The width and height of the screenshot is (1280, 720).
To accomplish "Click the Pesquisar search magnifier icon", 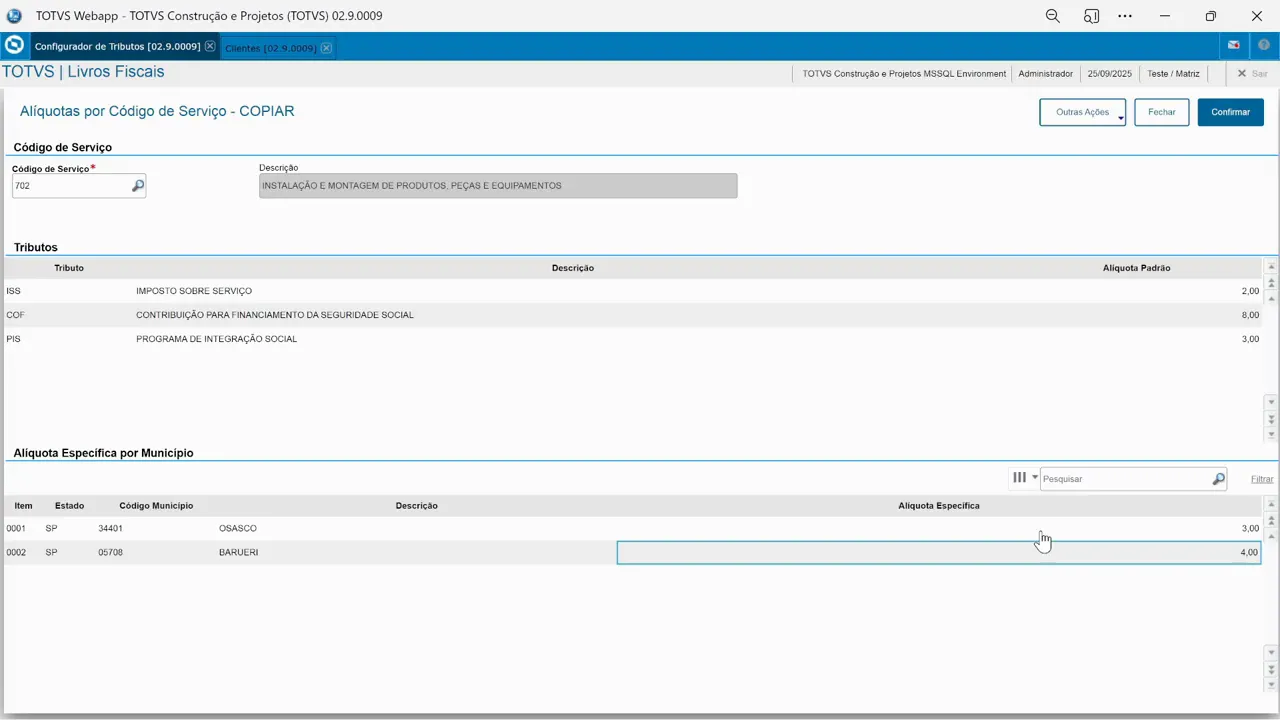I will click(x=1218, y=479).
